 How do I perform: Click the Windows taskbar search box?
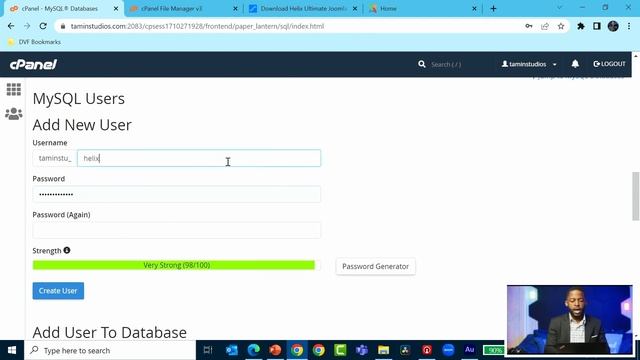pos(110,350)
